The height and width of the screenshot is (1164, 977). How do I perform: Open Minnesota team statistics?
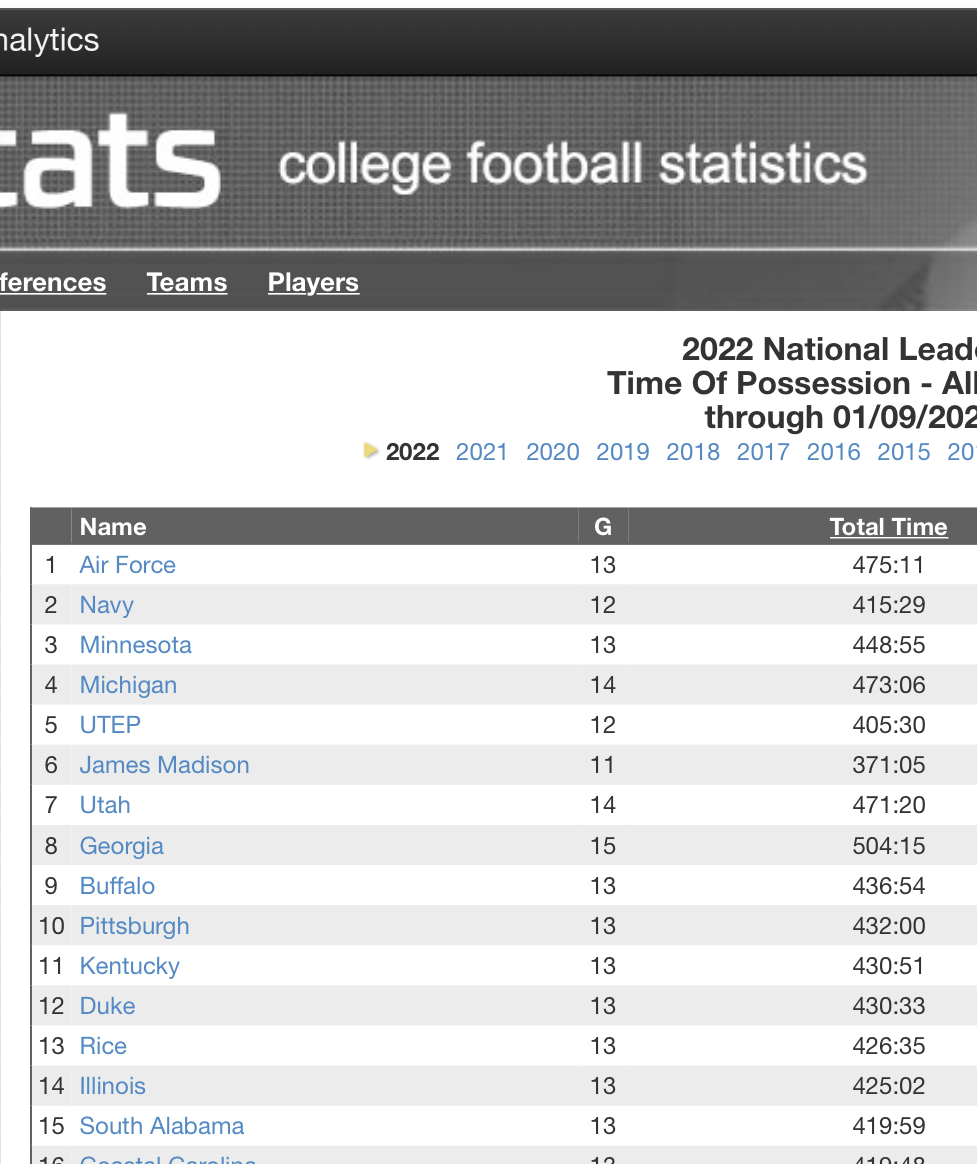[136, 645]
